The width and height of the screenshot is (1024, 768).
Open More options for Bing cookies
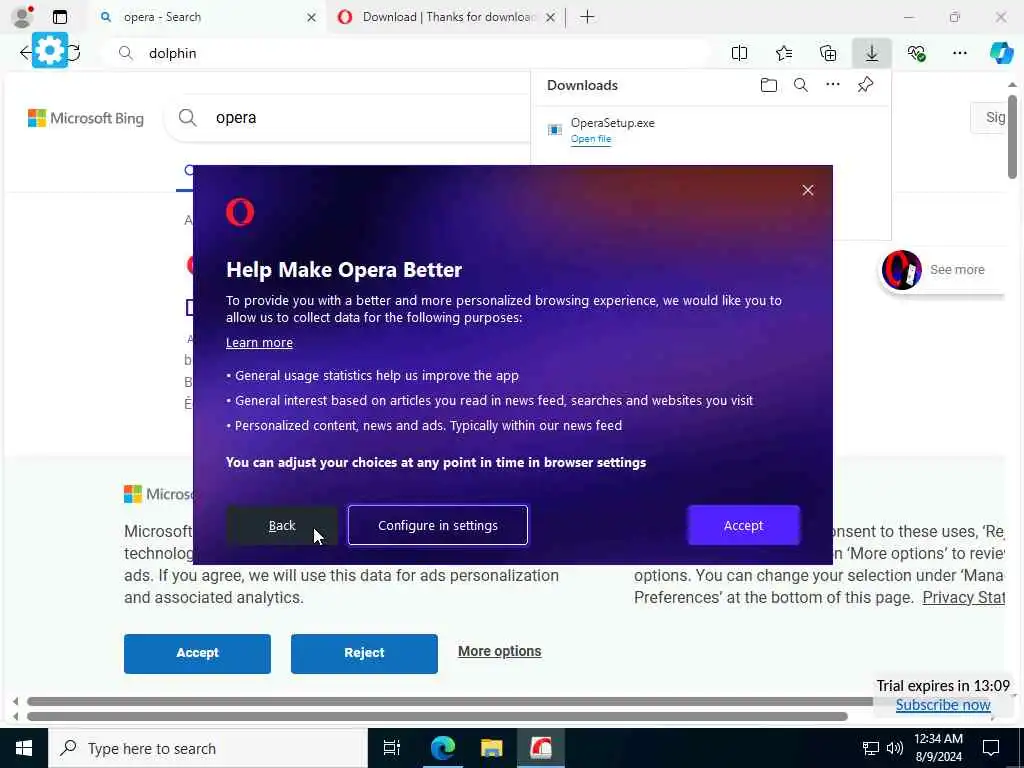pos(500,651)
